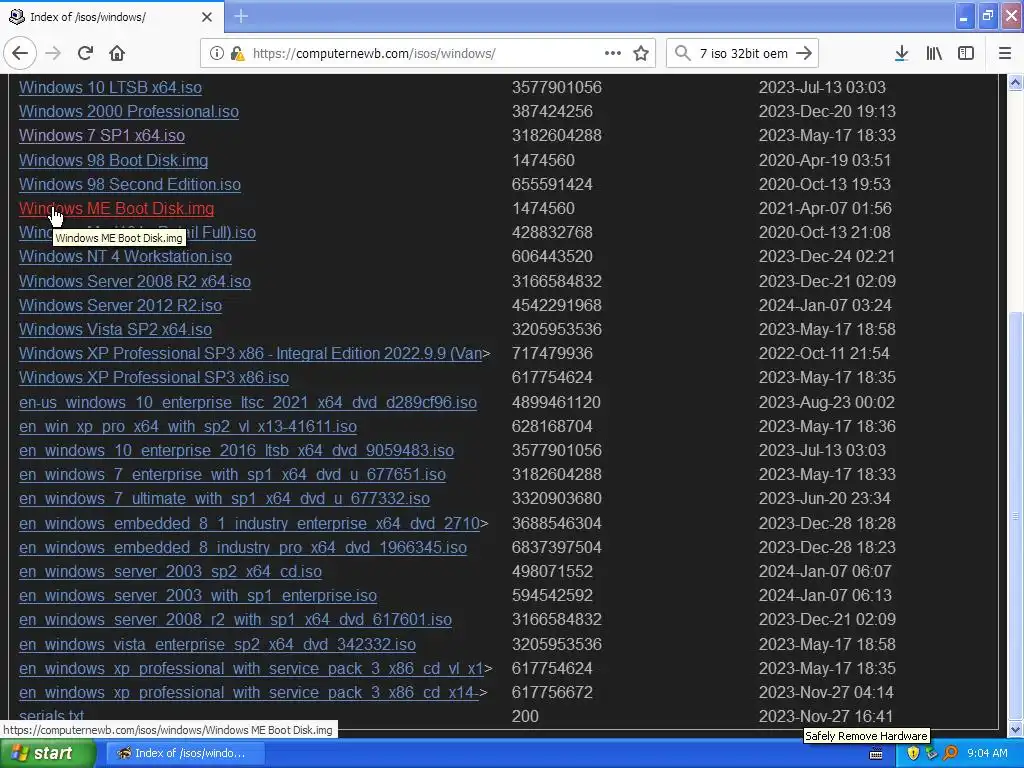Viewport: 1024px width, 768px height.
Task: Download Windows 2000 Professional.iso
Action: tap(129, 112)
